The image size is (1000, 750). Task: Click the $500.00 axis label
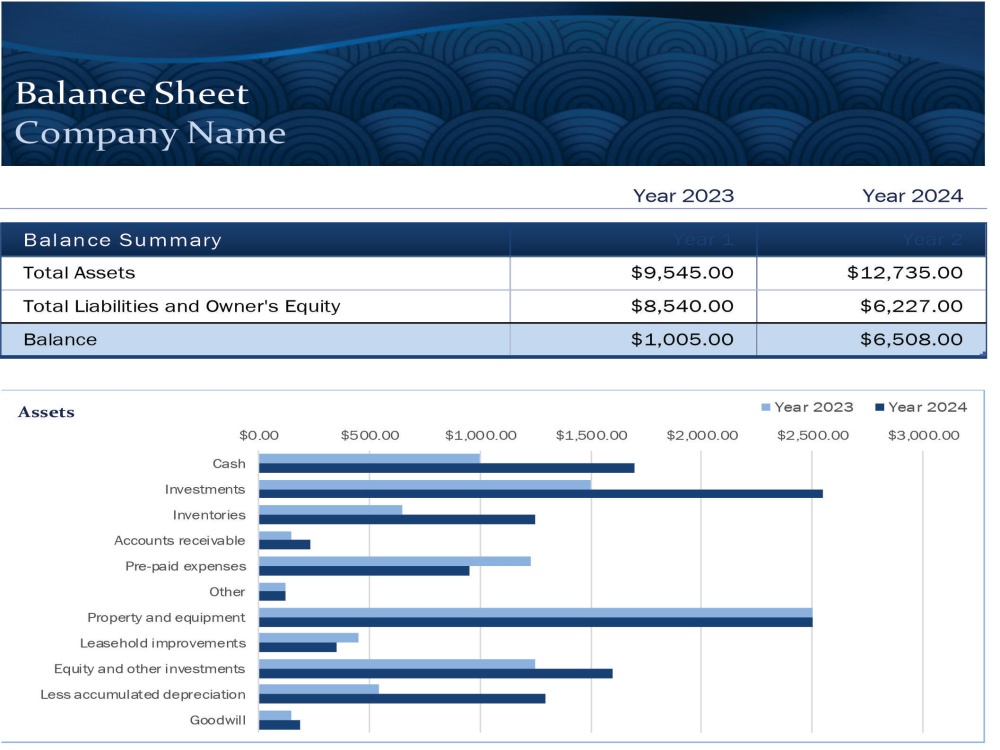[370, 436]
